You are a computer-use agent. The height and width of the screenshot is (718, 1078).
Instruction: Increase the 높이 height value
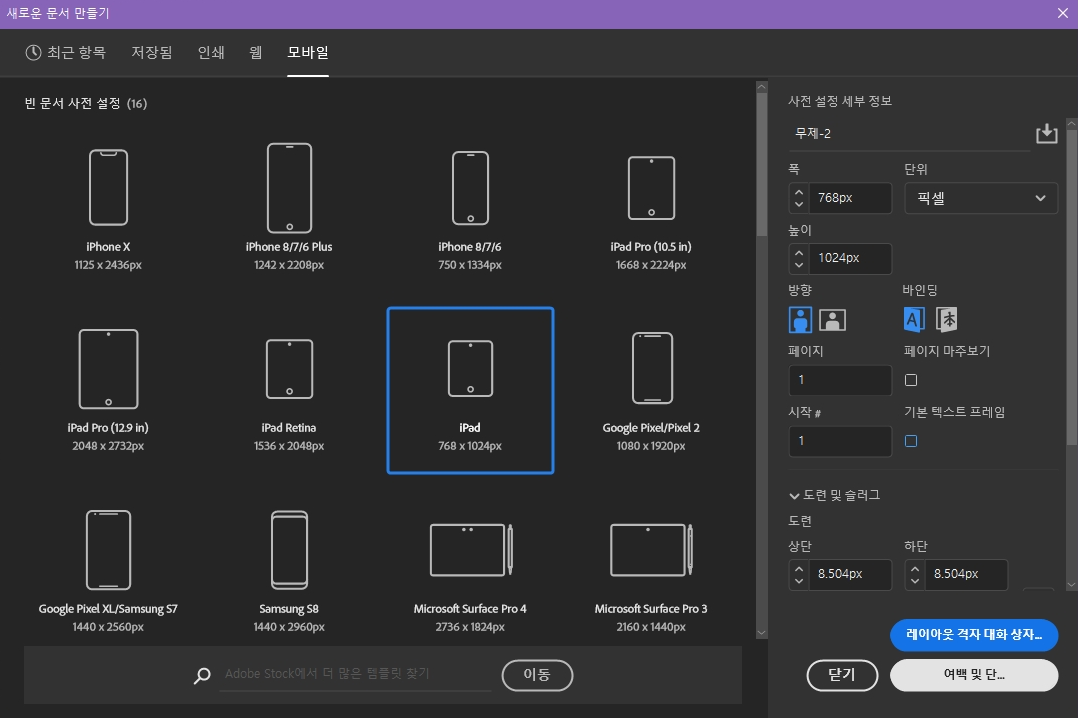(x=799, y=252)
